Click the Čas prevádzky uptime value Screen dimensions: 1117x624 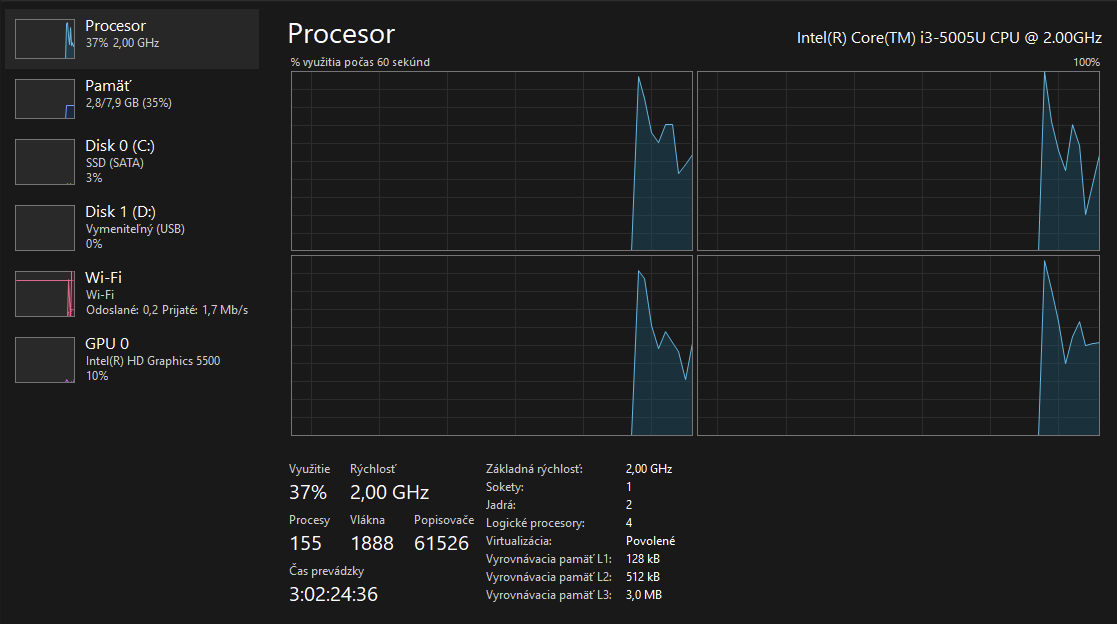pos(333,594)
